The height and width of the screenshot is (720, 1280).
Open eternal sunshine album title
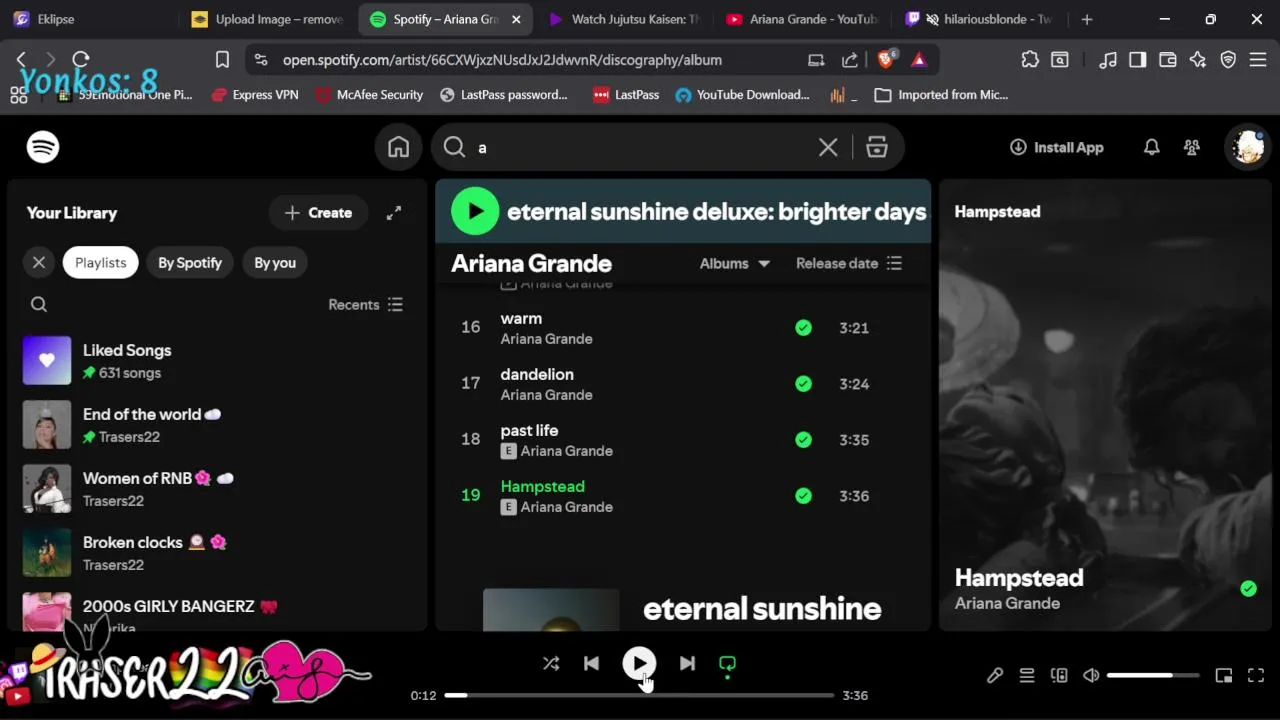(x=762, y=608)
